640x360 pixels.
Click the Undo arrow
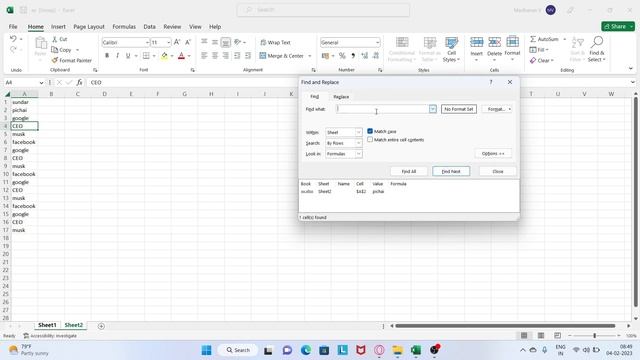[13, 39]
